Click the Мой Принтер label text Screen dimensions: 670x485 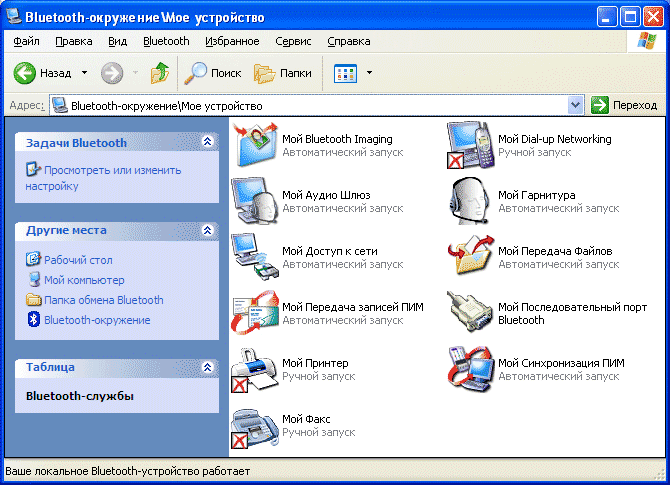click(315, 363)
